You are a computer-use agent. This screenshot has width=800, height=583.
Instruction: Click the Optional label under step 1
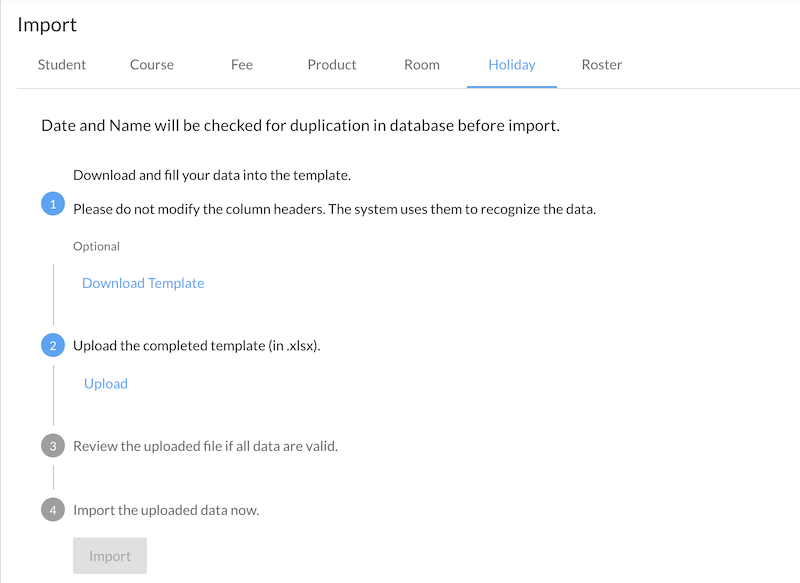coord(96,246)
